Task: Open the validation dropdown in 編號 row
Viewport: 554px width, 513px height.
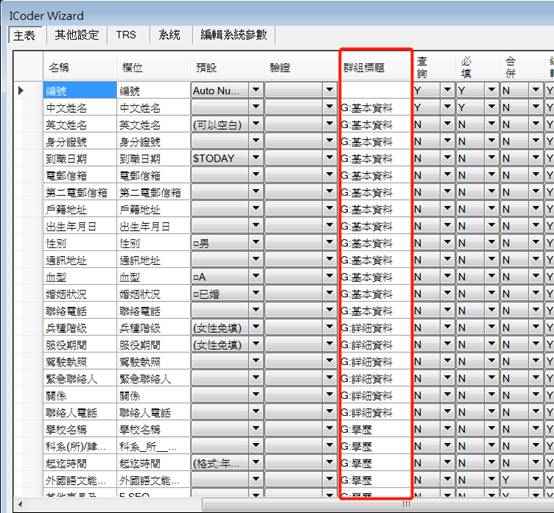Action: point(330,90)
